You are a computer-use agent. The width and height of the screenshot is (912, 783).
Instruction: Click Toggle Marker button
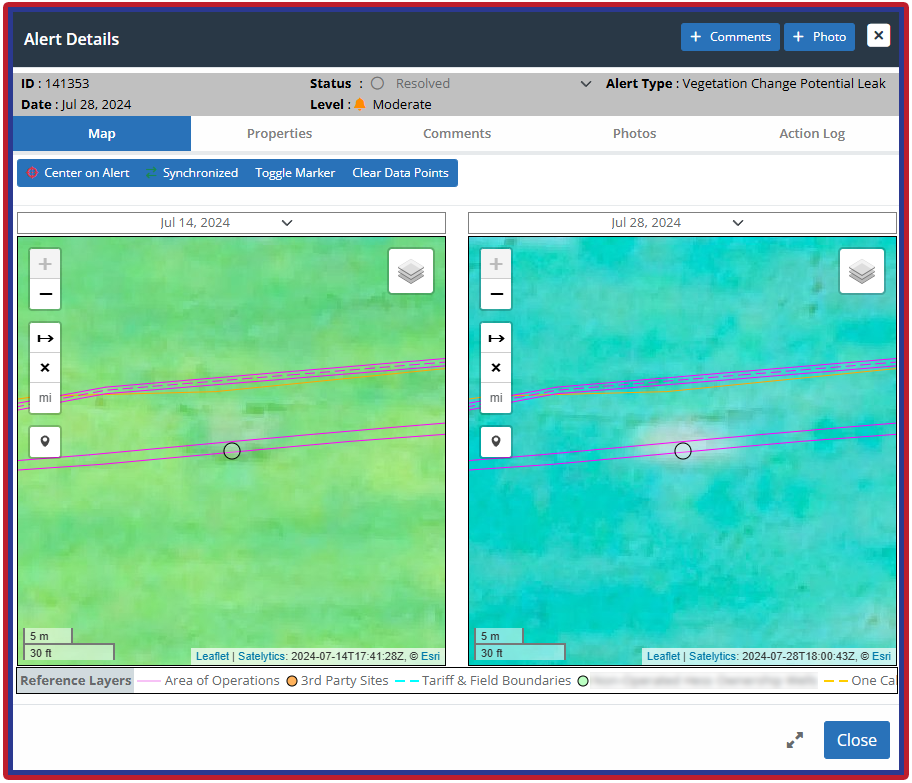(295, 173)
